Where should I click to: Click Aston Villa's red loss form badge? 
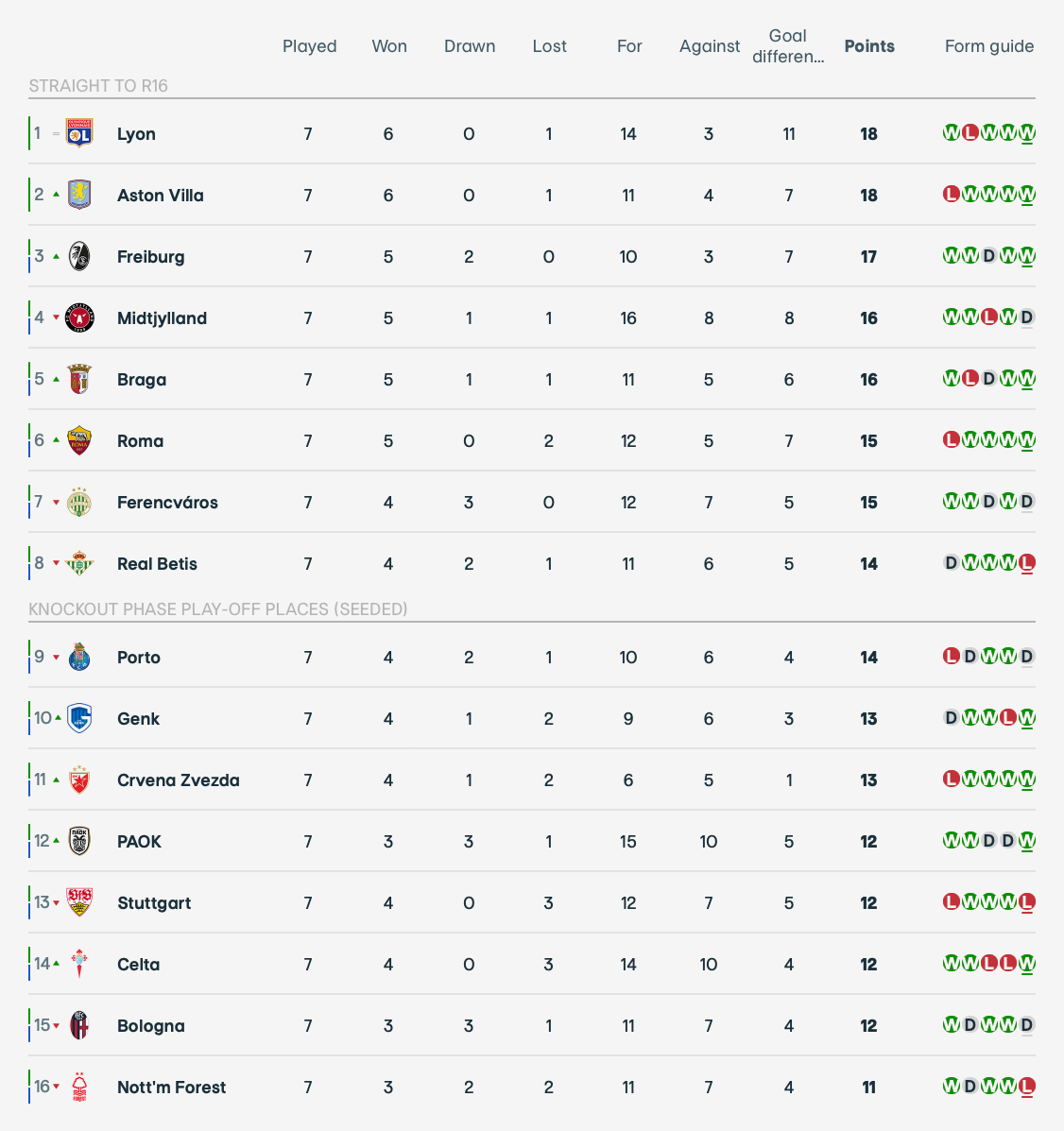point(952,195)
